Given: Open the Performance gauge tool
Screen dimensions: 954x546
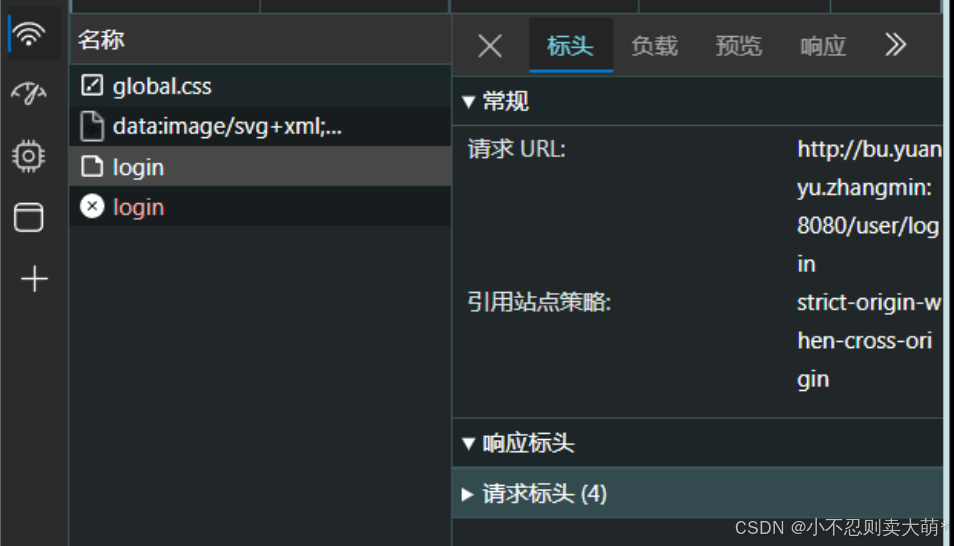Looking at the screenshot, I should (x=29, y=94).
